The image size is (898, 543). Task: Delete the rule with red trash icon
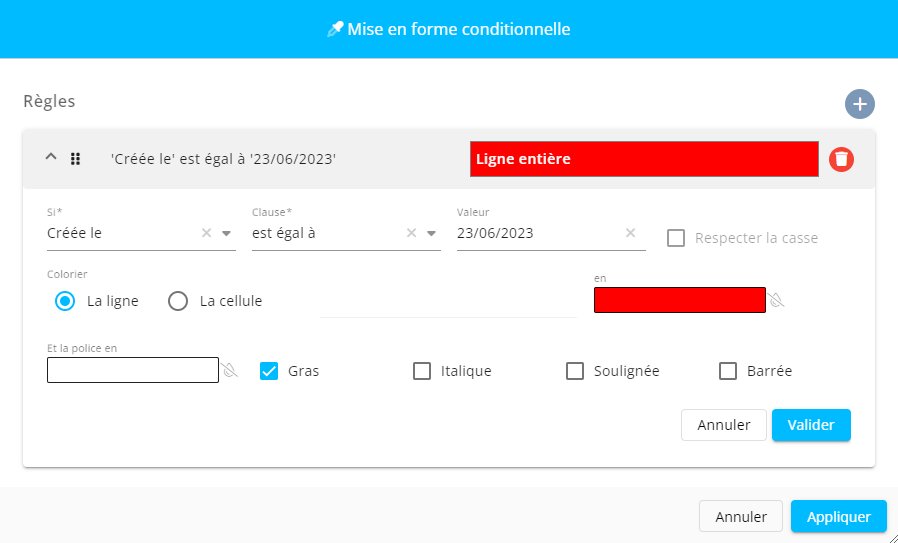(842, 159)
